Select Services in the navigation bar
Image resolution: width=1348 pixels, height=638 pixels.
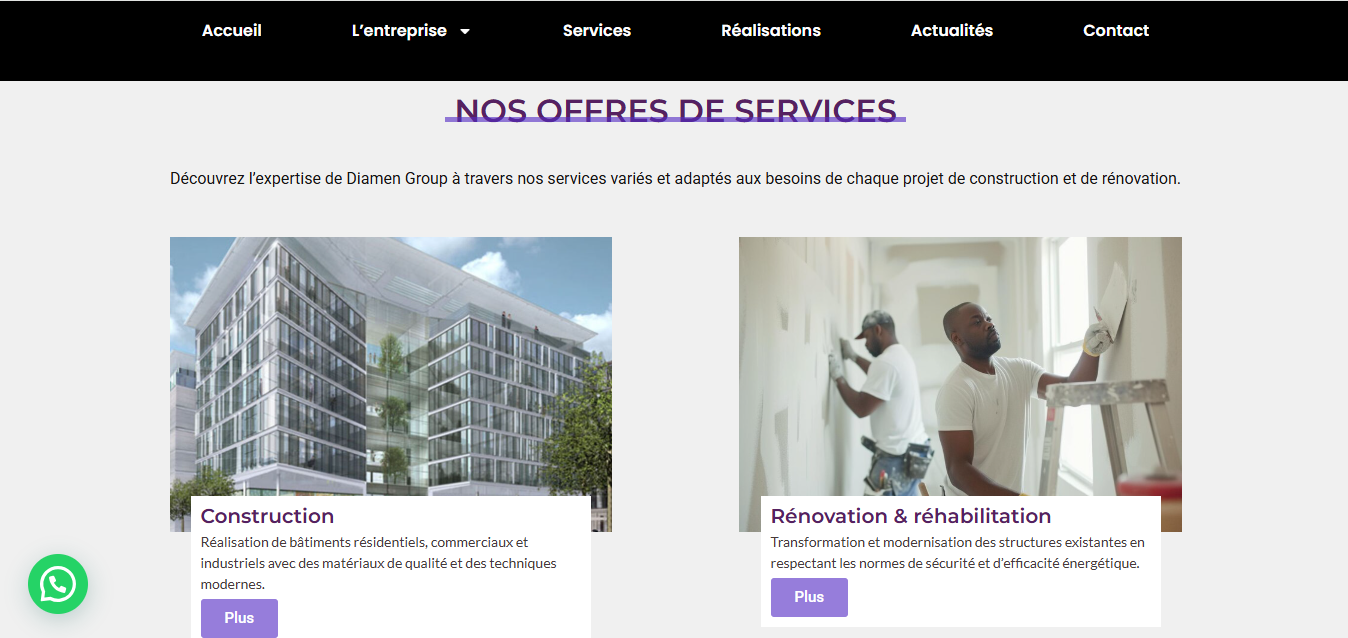[x=597, y=30]
